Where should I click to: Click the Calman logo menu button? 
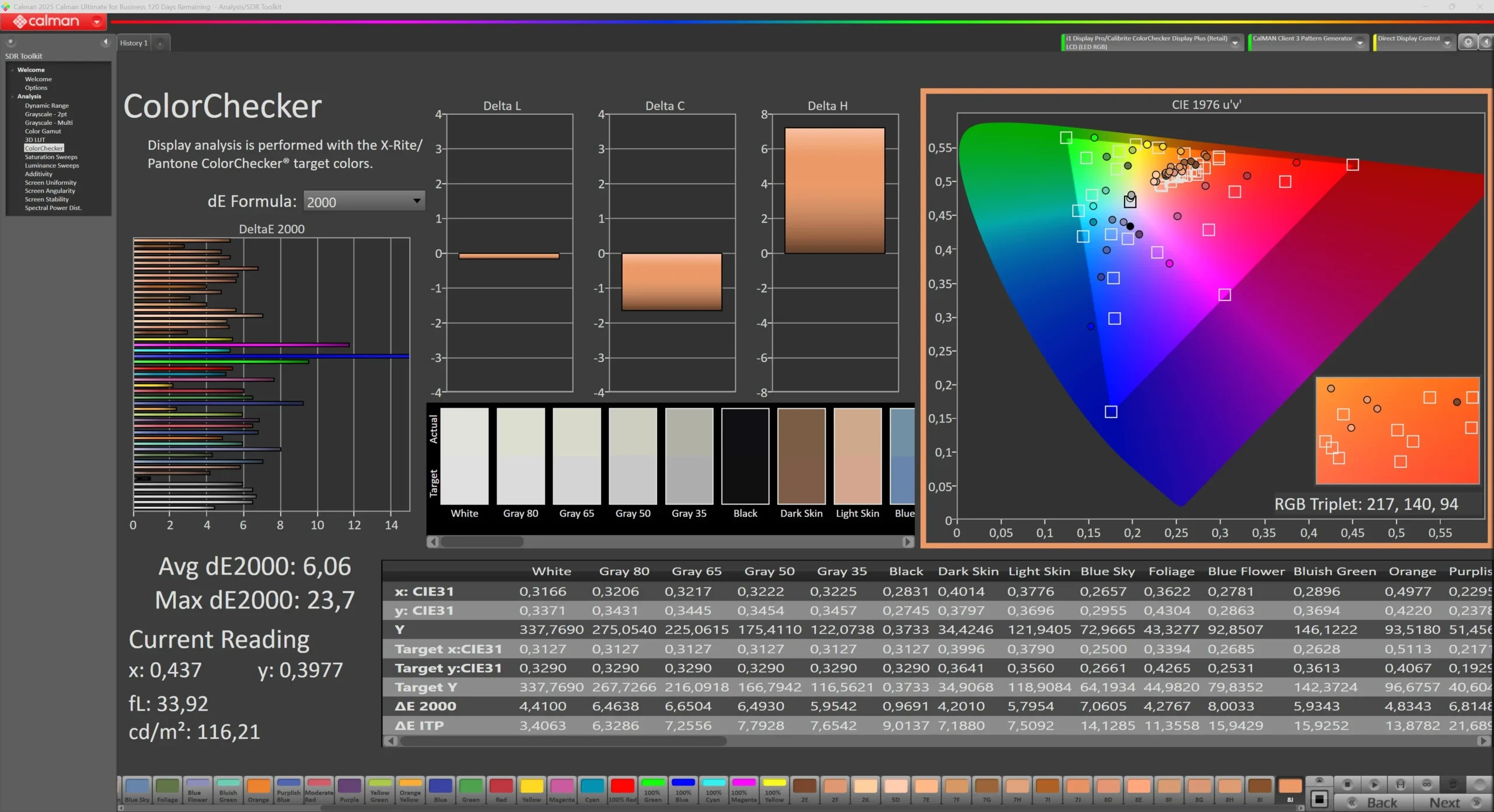(54, 22)
